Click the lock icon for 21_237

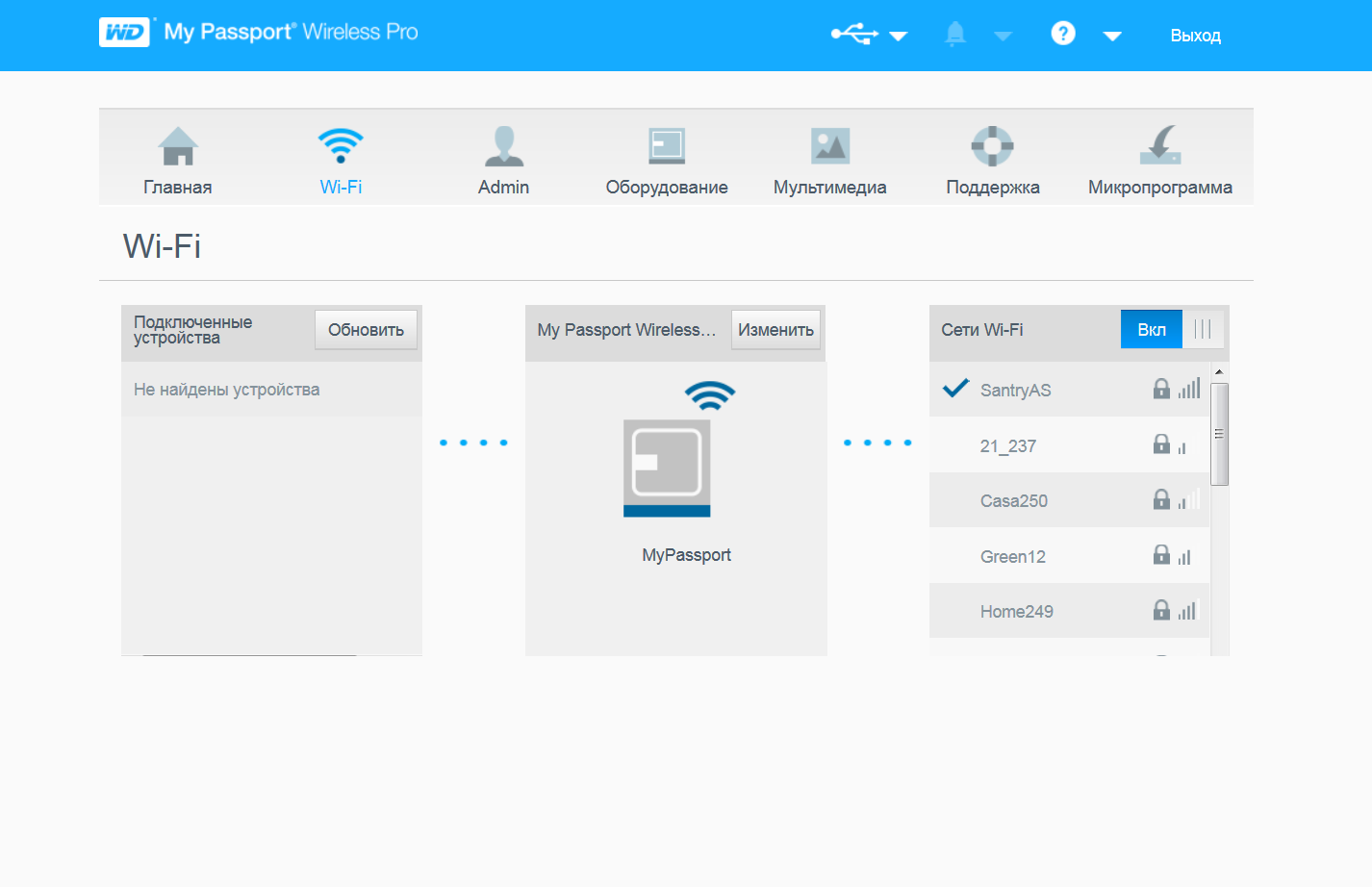tap(1161, 443)
